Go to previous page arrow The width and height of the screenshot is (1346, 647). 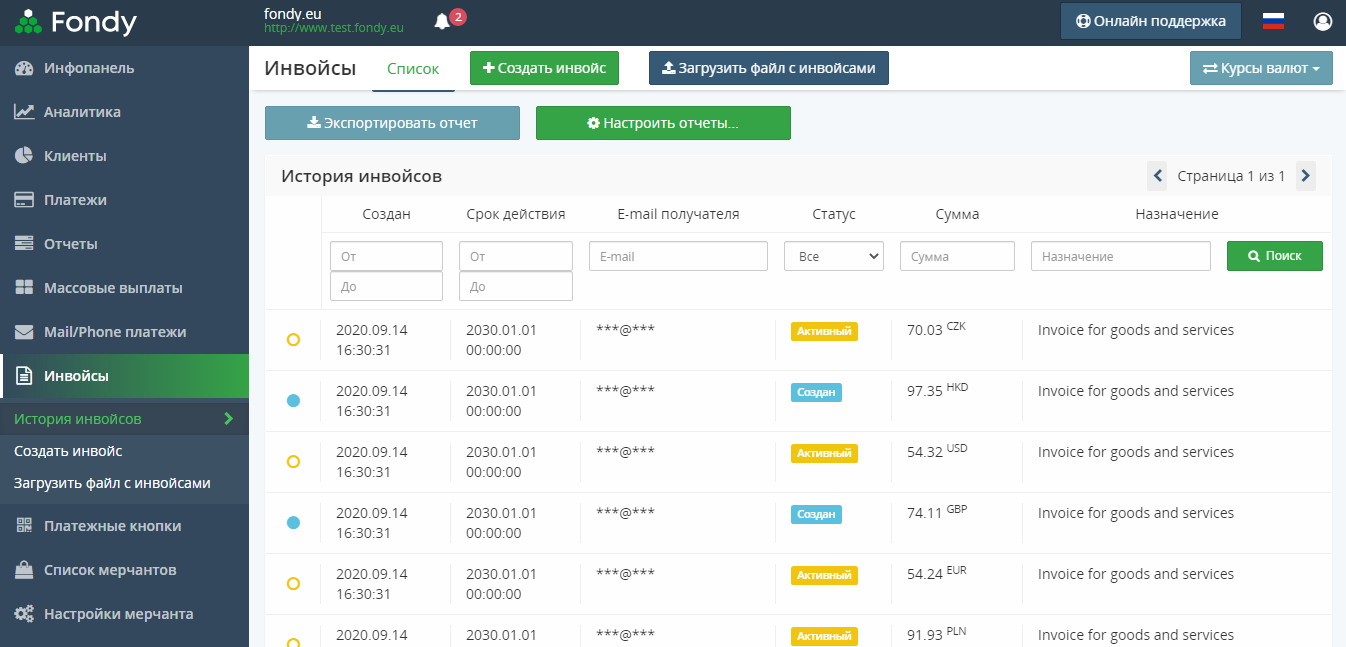1158,176
